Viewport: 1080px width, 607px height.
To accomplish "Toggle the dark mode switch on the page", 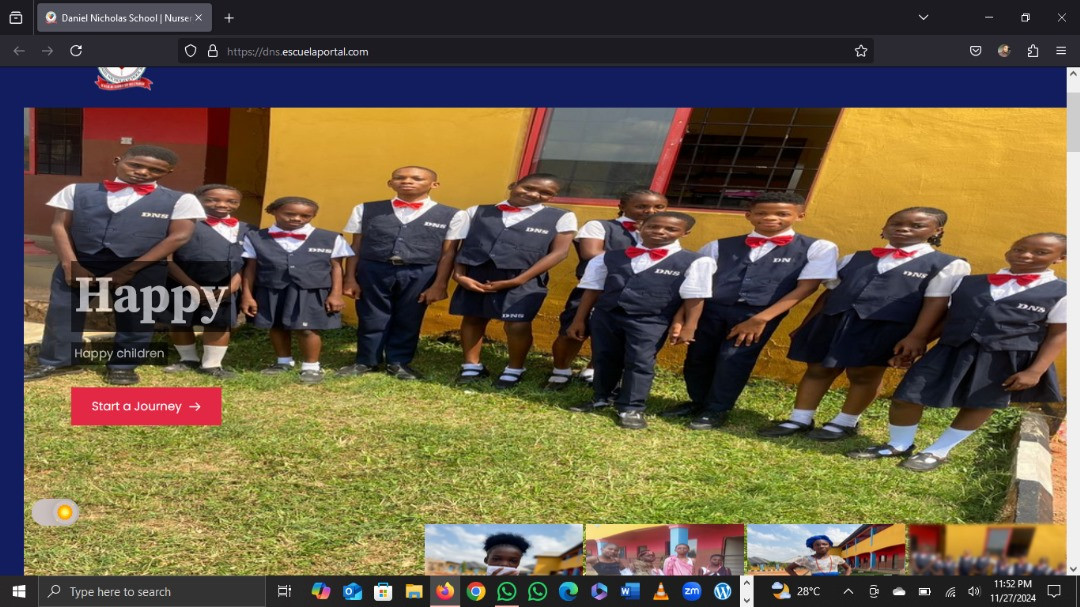I will pyautogui.click(x=55, y=513).
